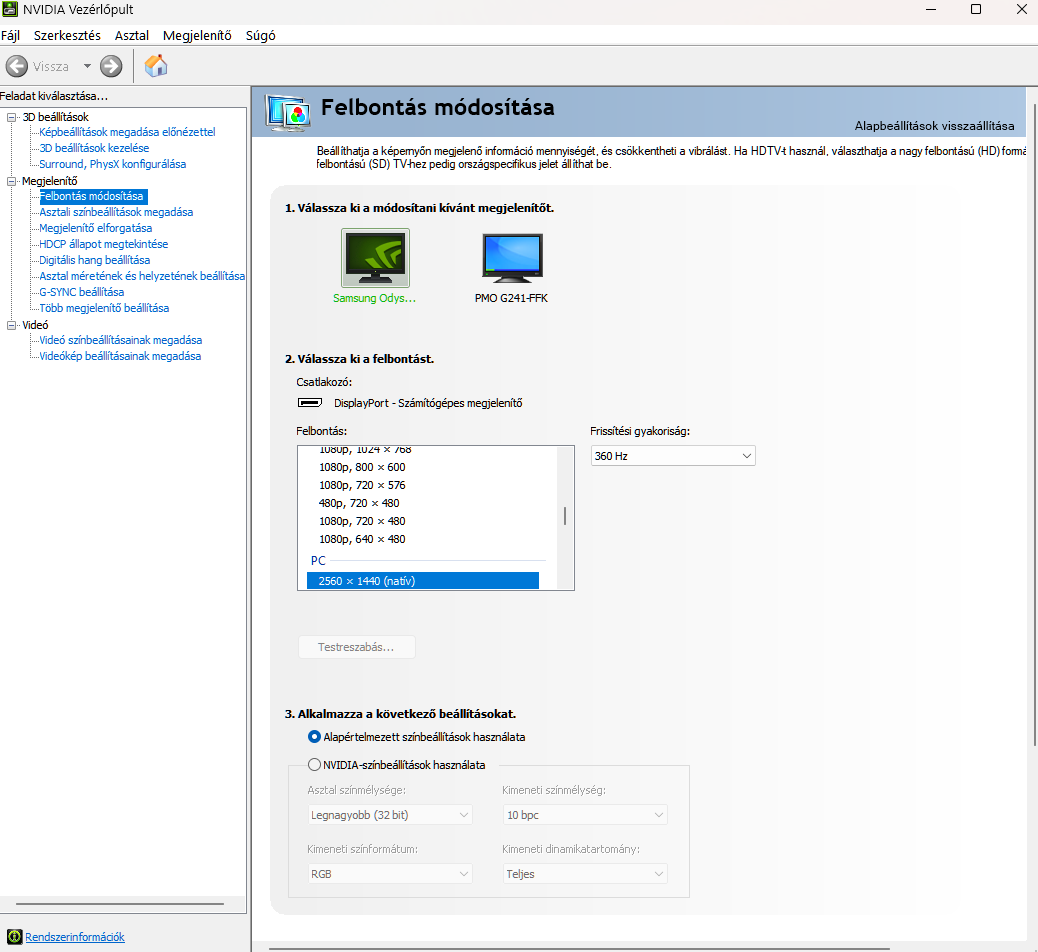The width and height of the screenshot is (1038, 952).
Task: Open the Asztal színmélysége dropdown
Action: (390, 815)
